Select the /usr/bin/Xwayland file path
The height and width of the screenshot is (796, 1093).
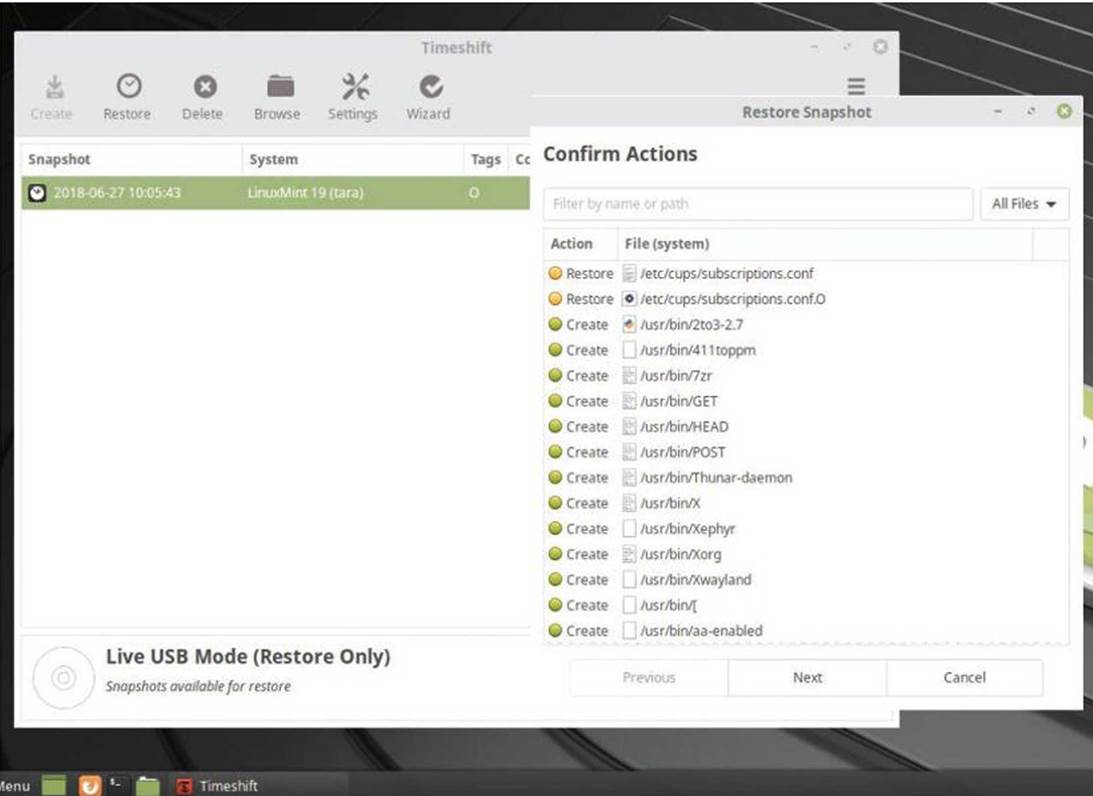coord(696,580)
